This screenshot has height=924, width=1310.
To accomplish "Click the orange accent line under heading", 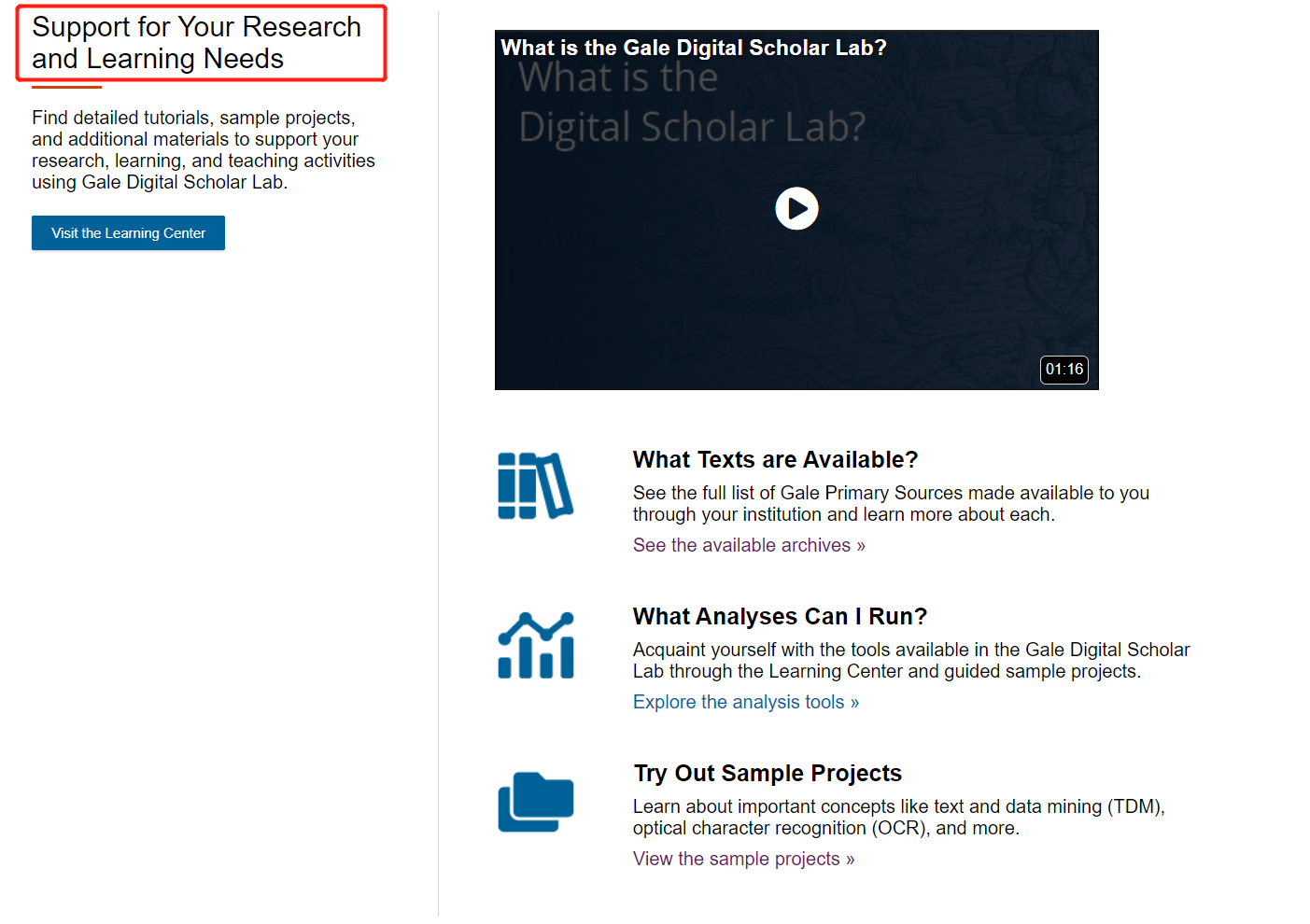I will coord(66,88).
